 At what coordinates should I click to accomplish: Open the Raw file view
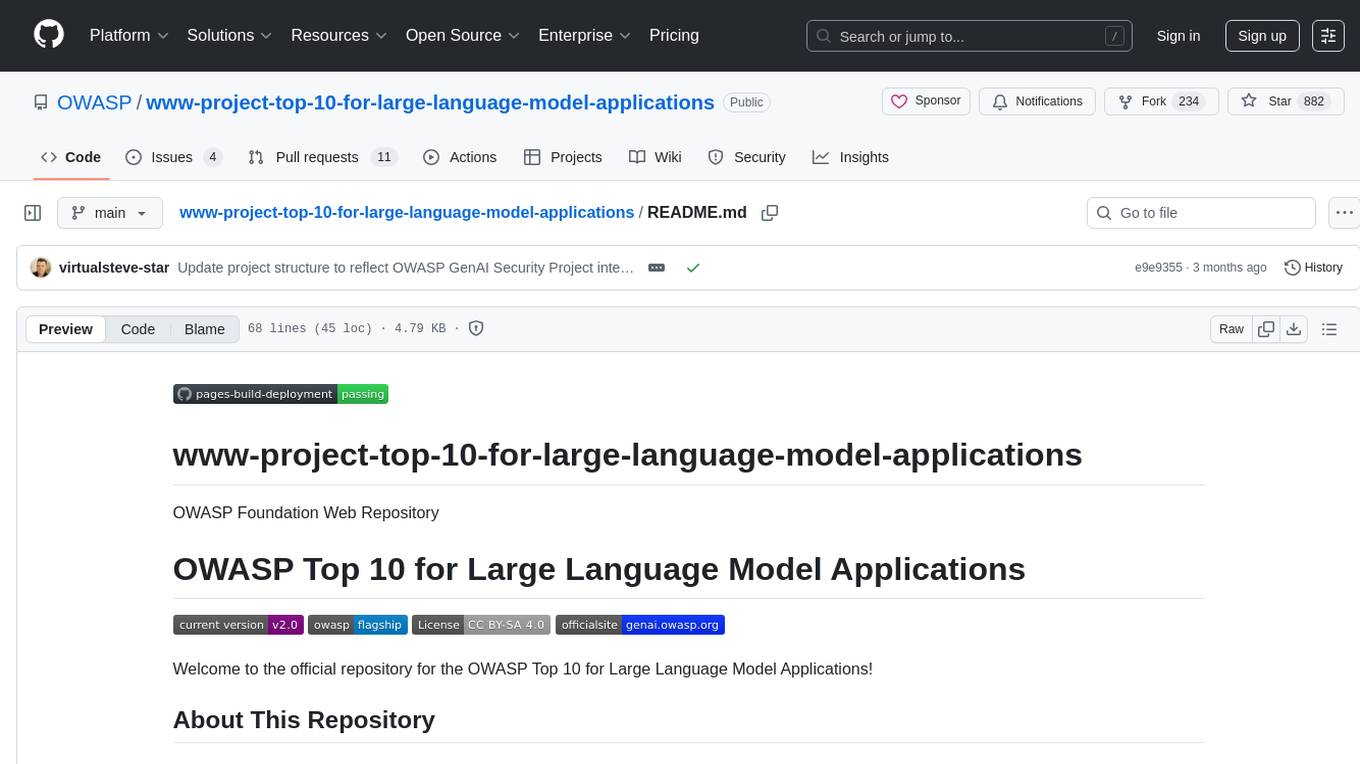[x=1231, y=329]
